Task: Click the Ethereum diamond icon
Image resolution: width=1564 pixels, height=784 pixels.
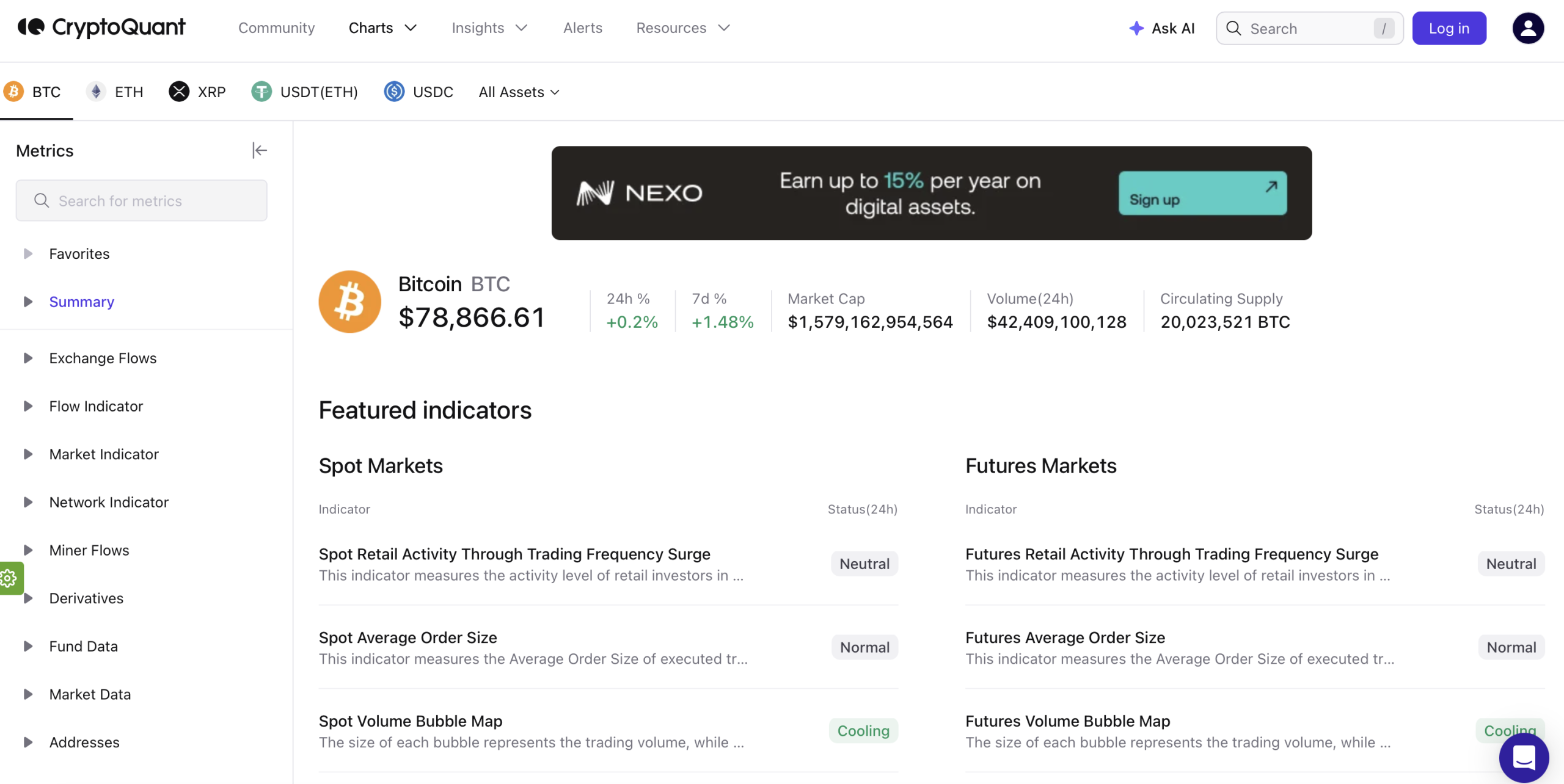Action: click(x=96, y=92)
